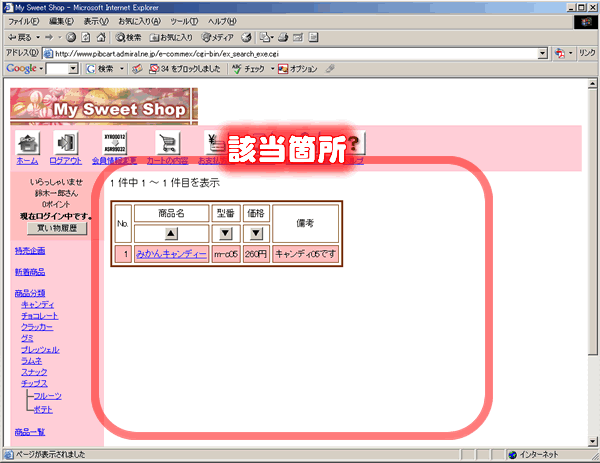Viewport: 600px width, 463px height.
Task: Click the ホーム text link
Action: 27,161
